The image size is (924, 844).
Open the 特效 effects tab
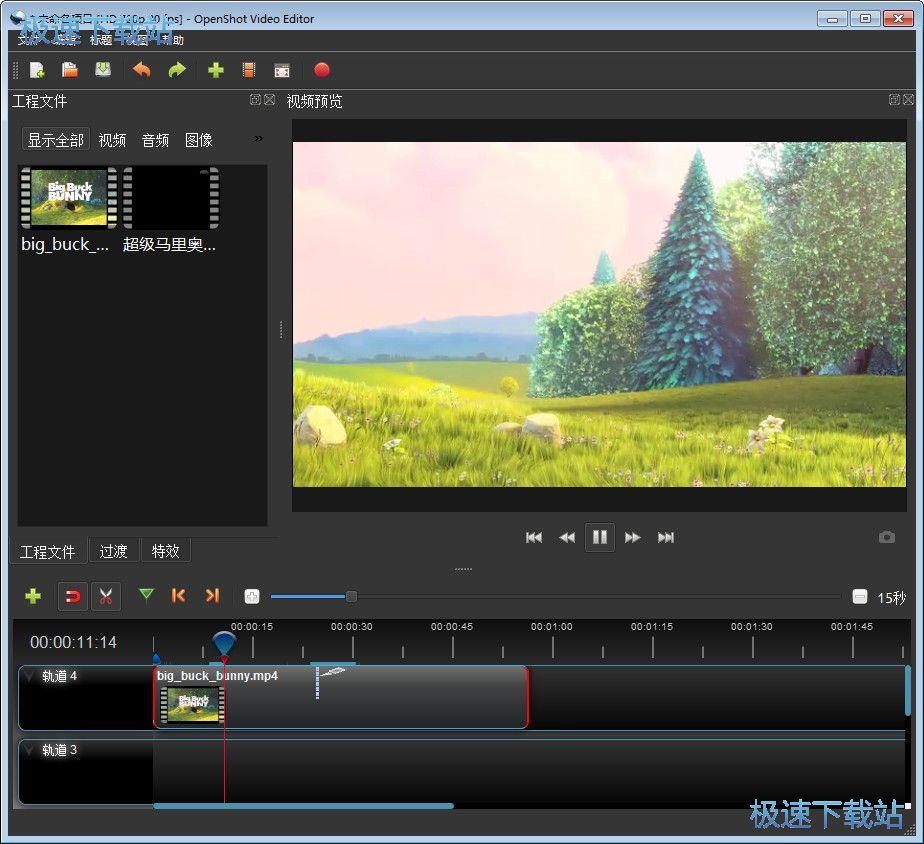click(x=165, y=551)
